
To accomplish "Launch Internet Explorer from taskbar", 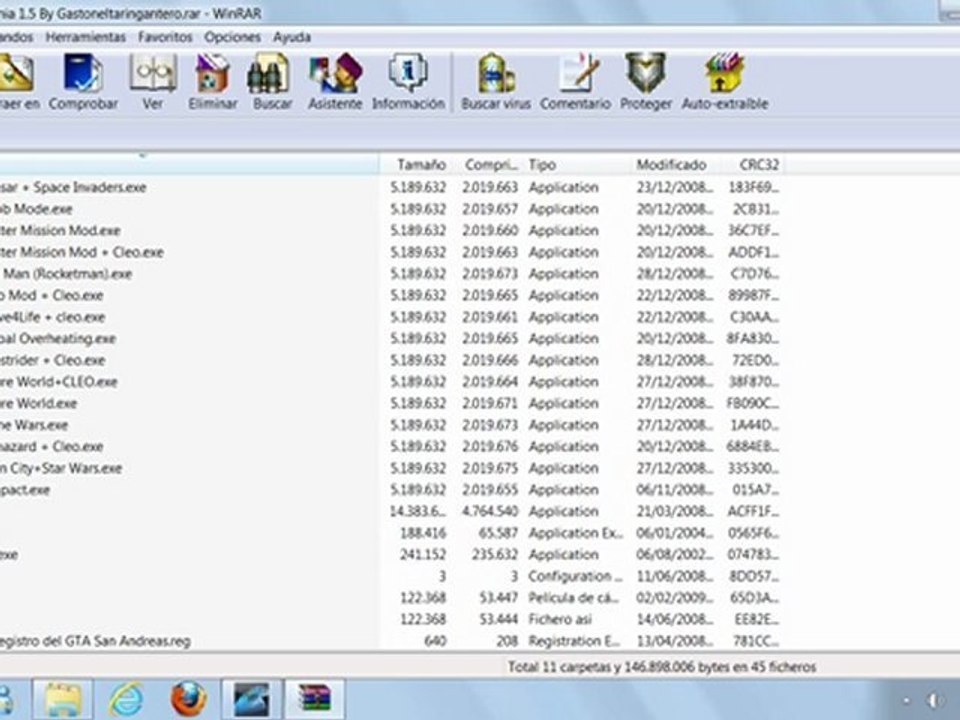I will pyautogui.click(x=125, y=699).
